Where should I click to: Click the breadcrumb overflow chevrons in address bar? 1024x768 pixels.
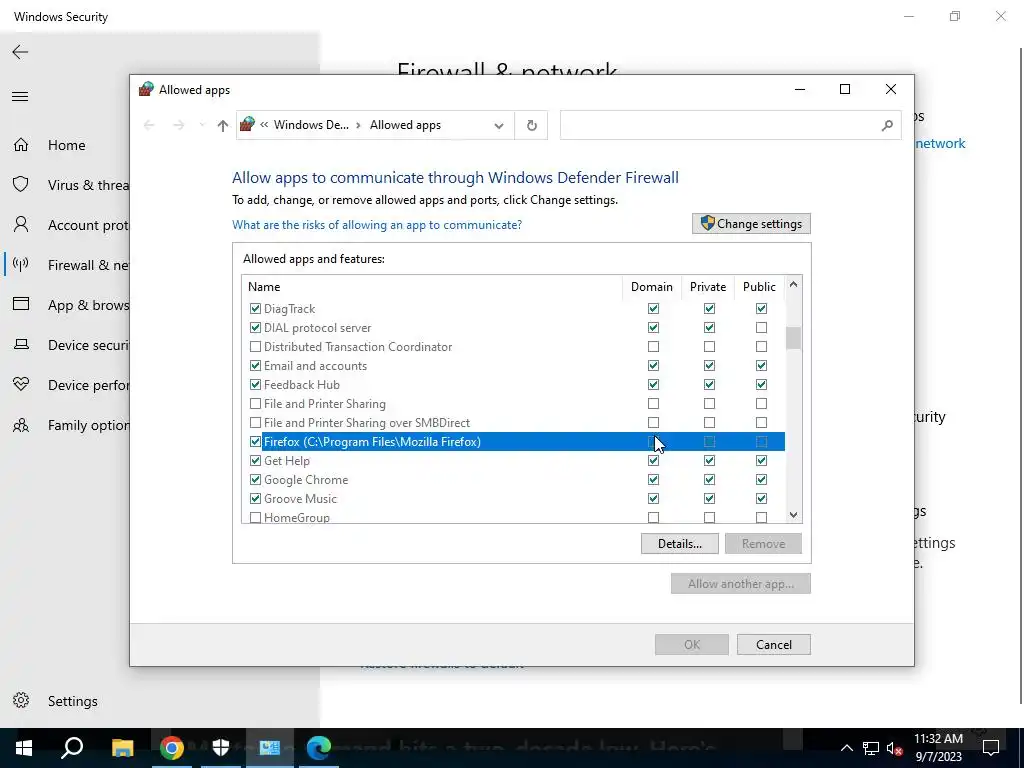click(264, 125)
